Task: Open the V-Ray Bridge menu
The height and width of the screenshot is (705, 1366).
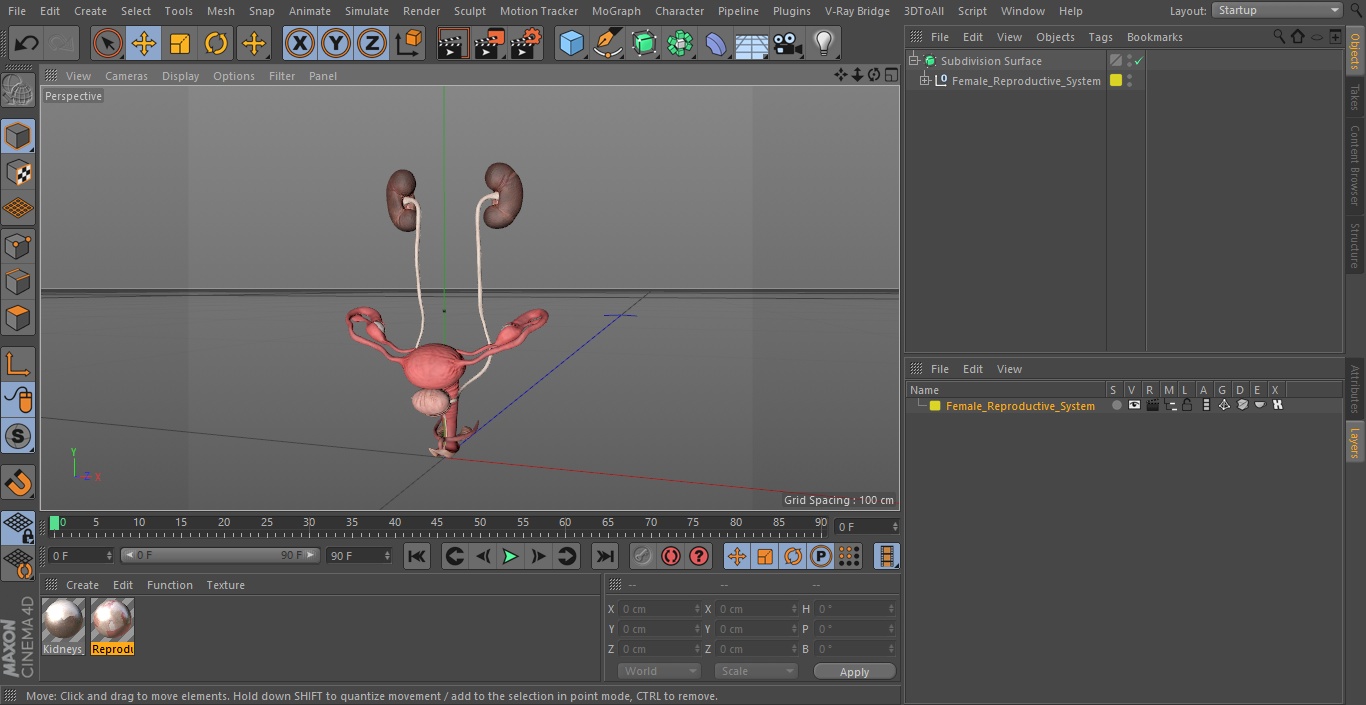Action: pyautogui.click(x=857, y=11)
